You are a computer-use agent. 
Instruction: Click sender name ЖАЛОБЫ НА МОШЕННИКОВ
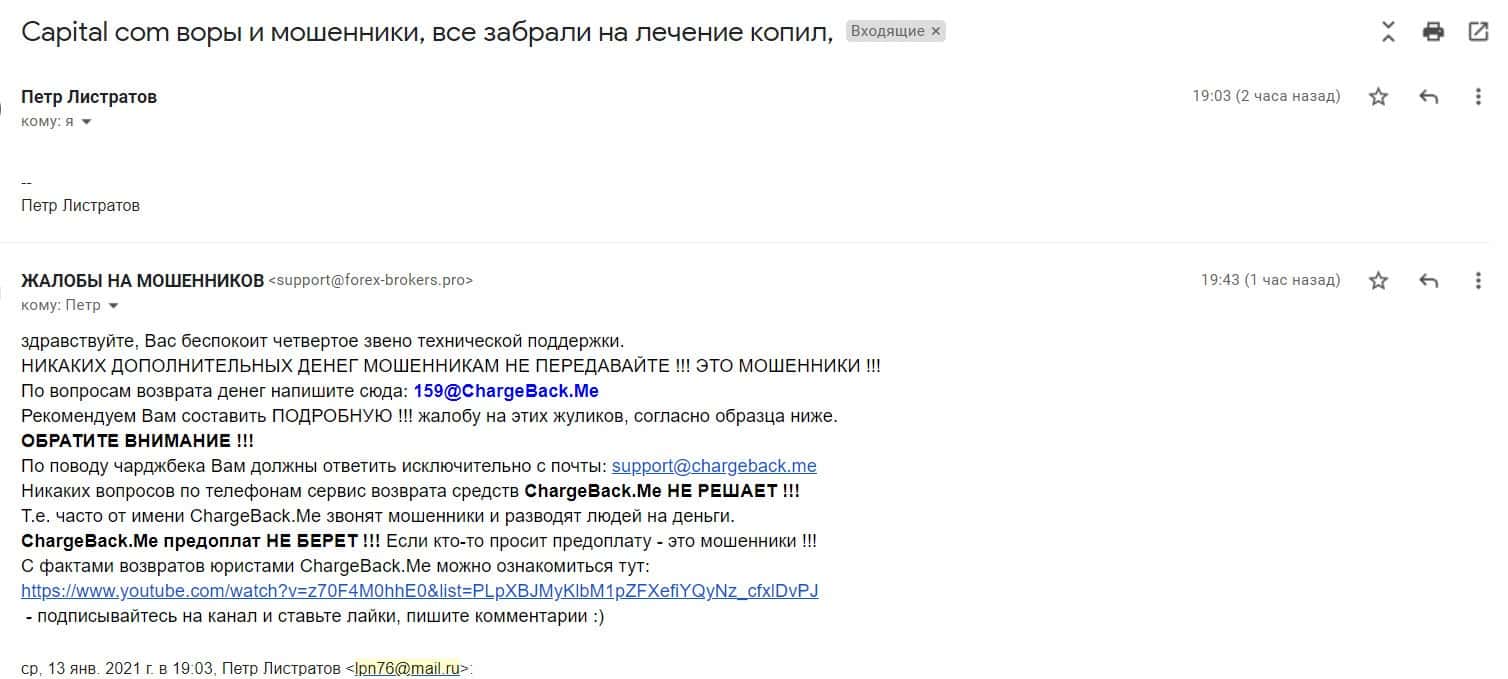[142, 280]
